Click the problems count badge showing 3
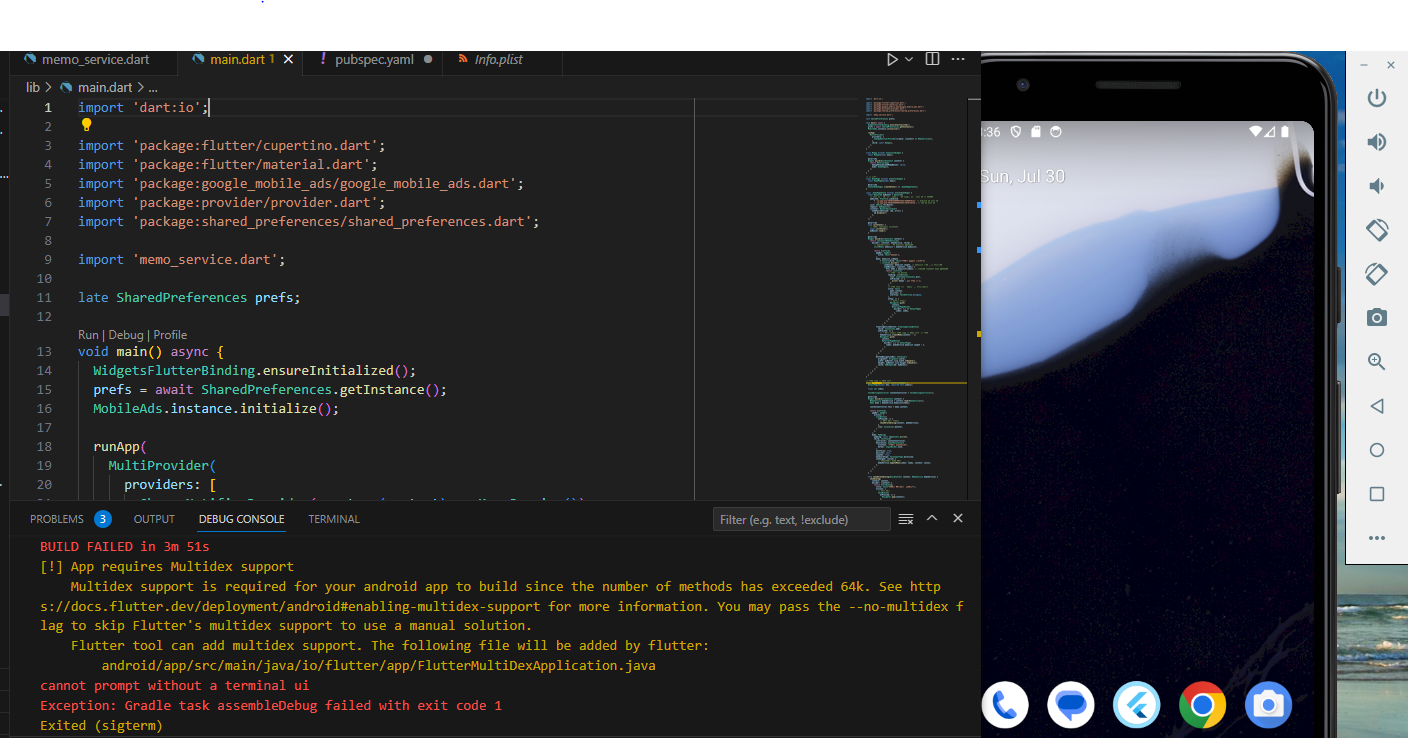1408x738 pixels. (x=103, y=519)
